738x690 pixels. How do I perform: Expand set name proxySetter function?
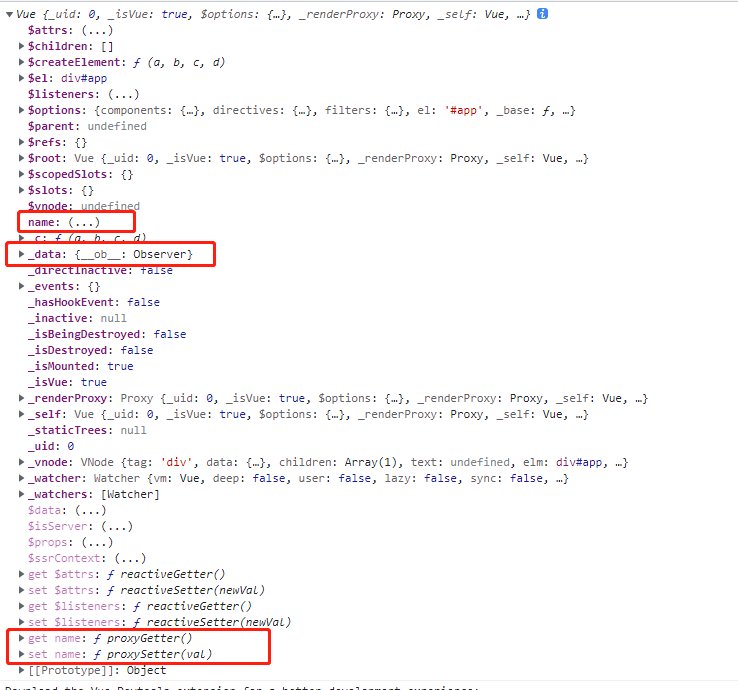22,654
